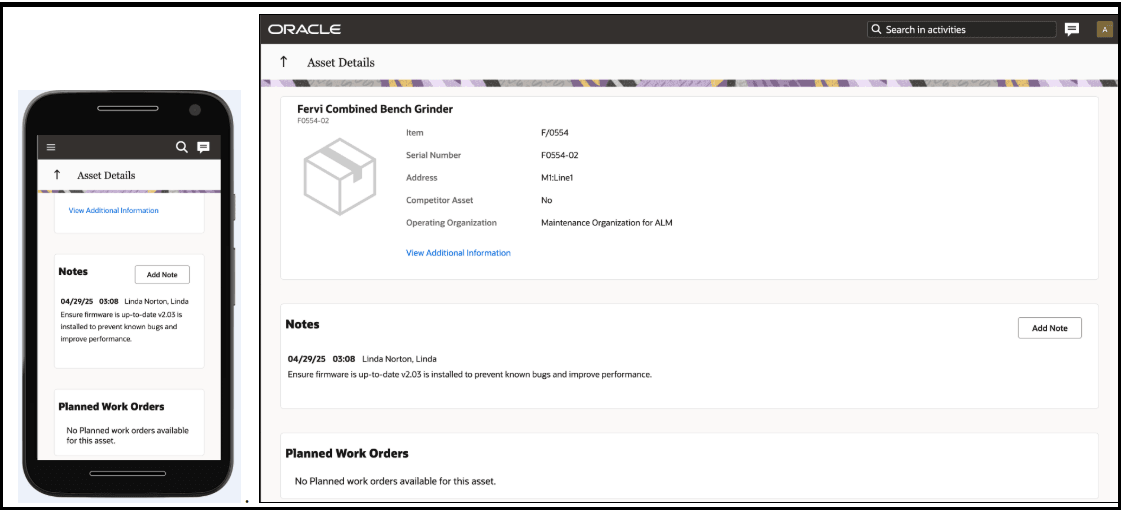Tap the phone Asset Details page title

[106, 175]
